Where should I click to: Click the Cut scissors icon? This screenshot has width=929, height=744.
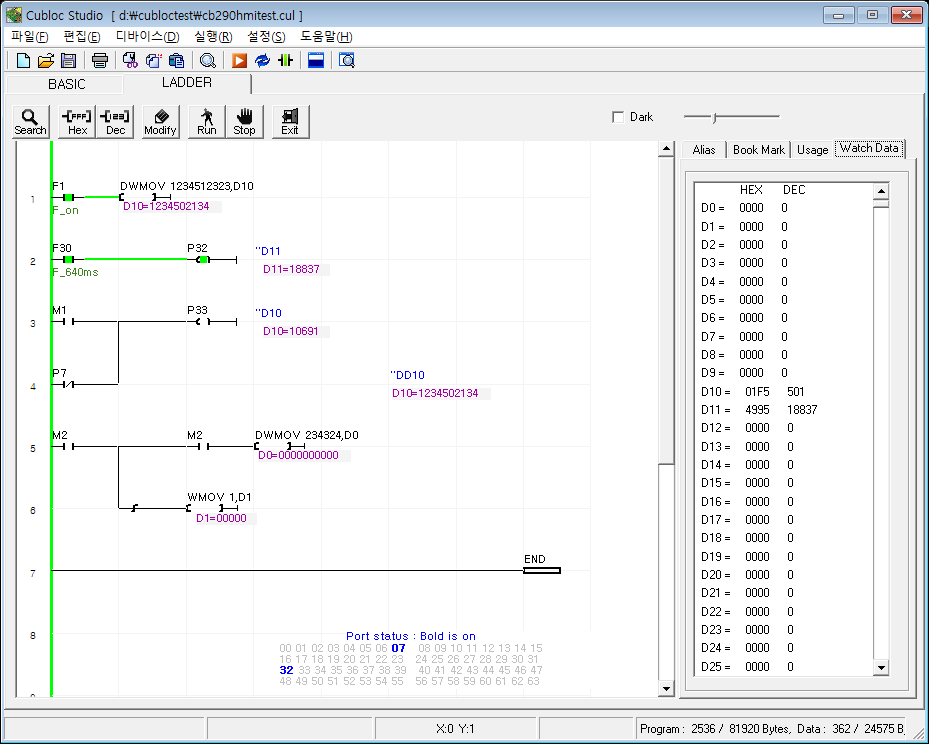click(x=130, y=61)
